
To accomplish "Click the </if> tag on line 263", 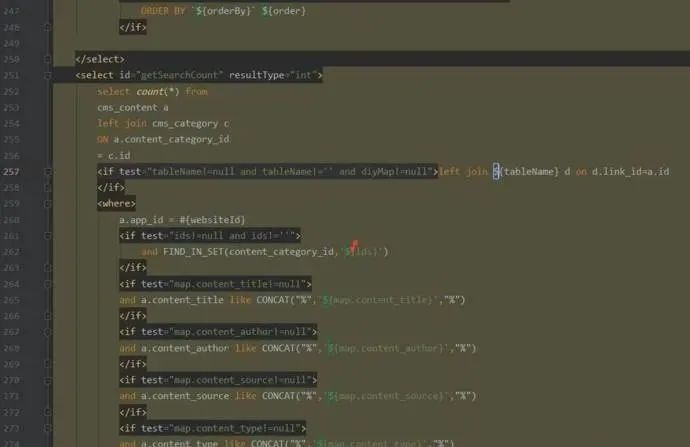I will click(133, 268).
